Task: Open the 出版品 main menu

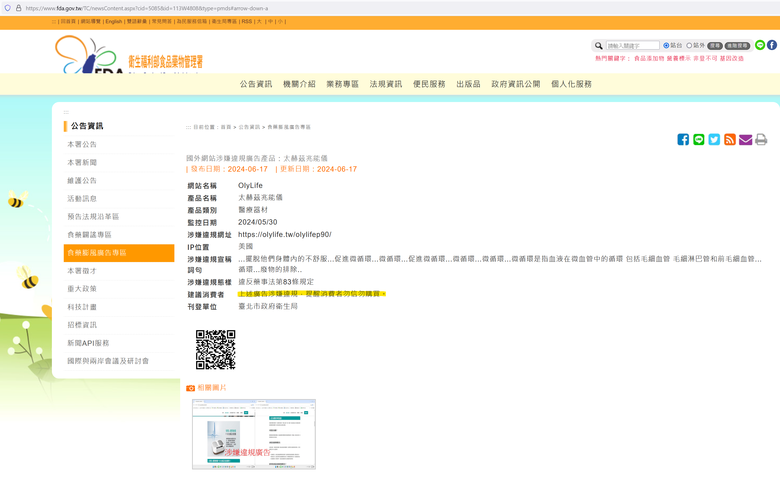Action: (x=468, y=84)
